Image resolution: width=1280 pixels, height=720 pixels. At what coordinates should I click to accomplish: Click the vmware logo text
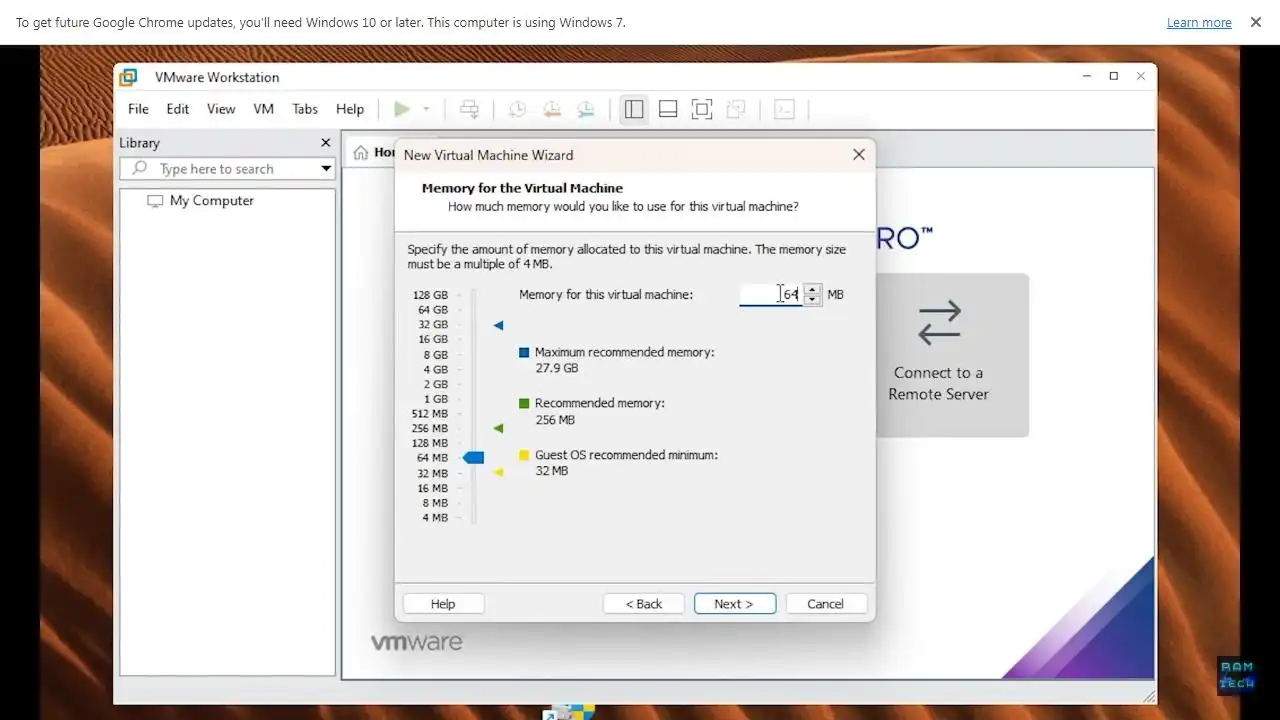pos(417,642)
